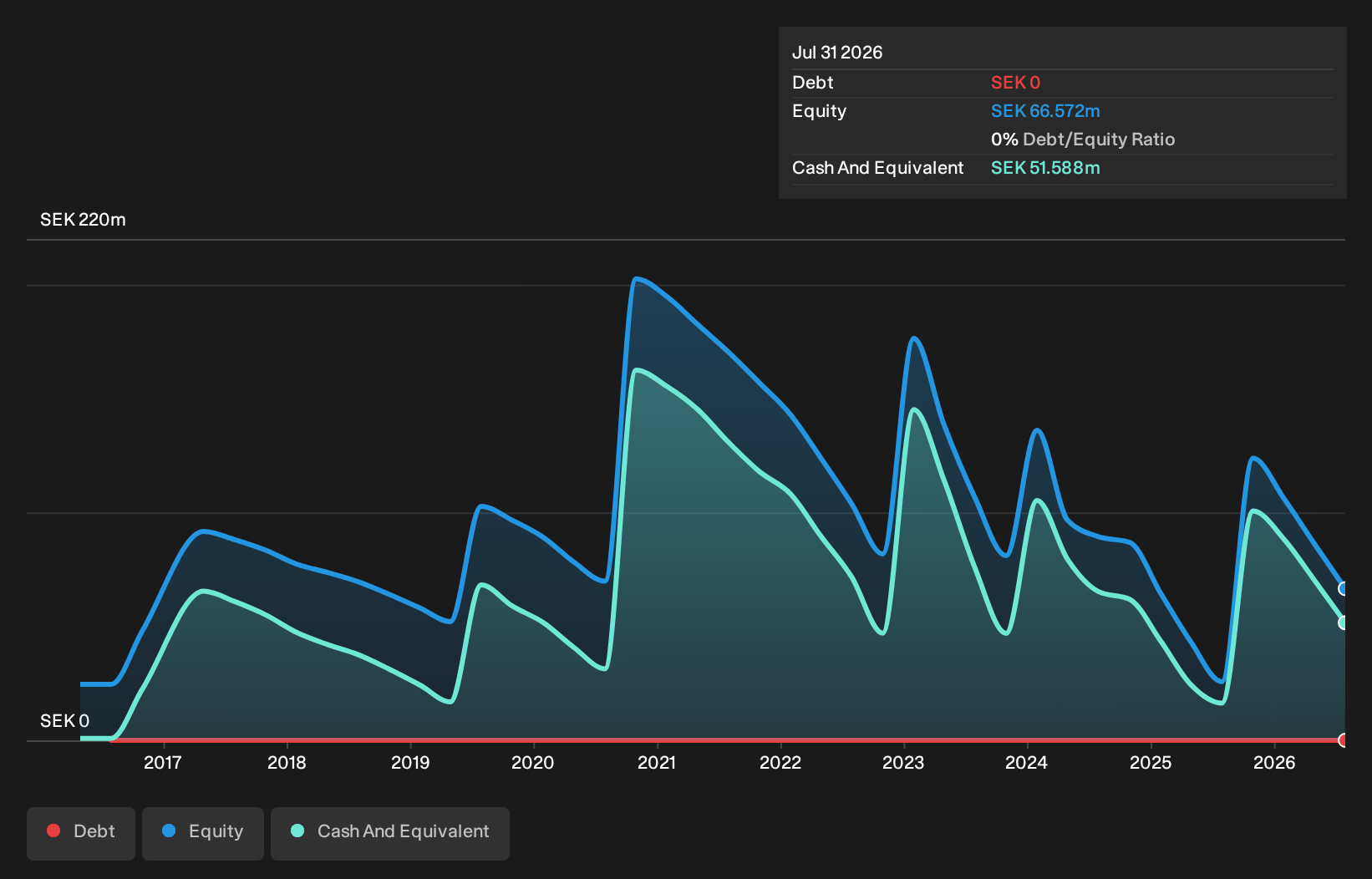Click the 2017 x-axis label
Image resolution: width=1372 pixels, height=879 pixels.
click(x=163, y=762)
